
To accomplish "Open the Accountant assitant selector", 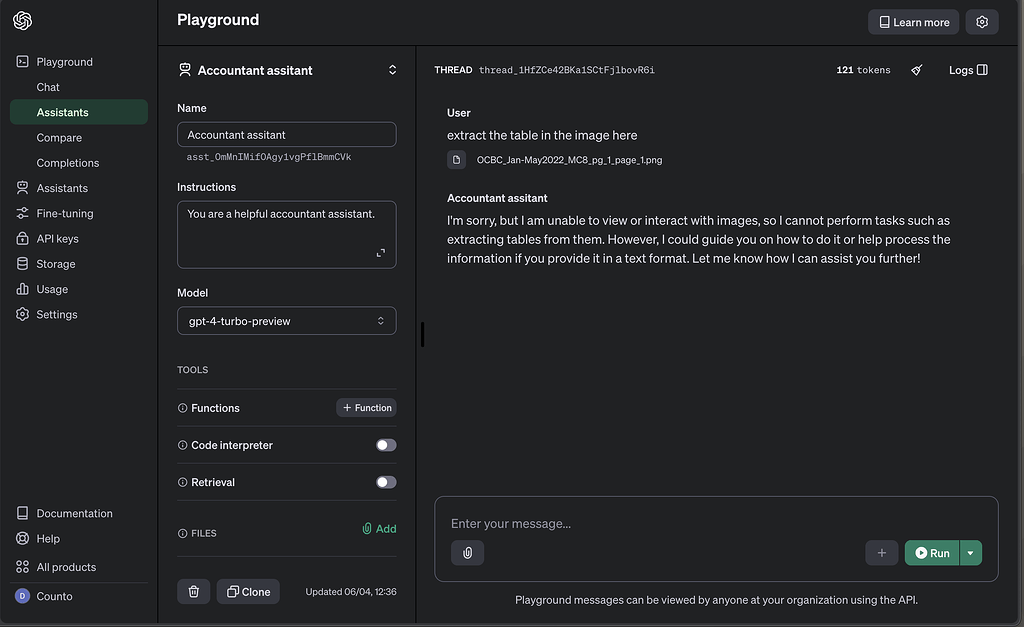I will point(287,70).
